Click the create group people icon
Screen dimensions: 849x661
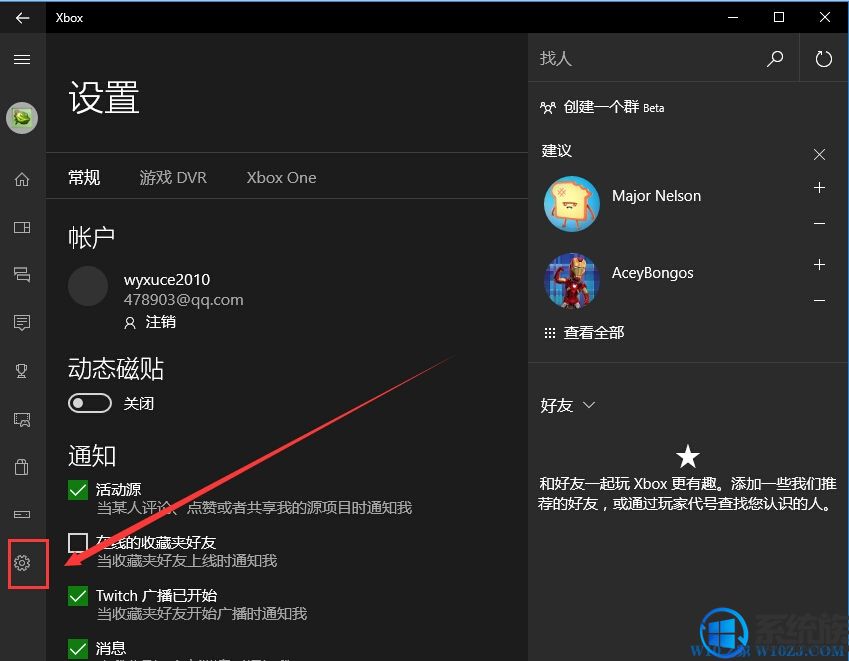(547, 107)
